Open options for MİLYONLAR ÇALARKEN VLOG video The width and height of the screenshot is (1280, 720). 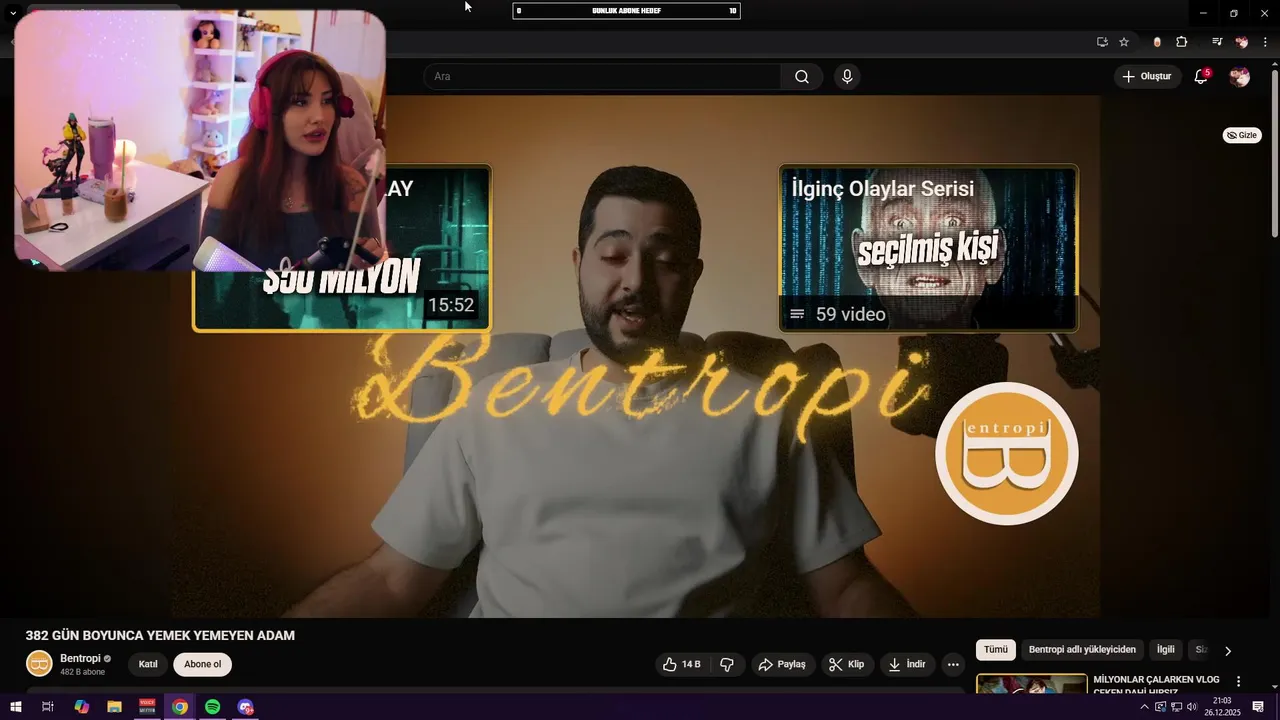point(1238,681)
